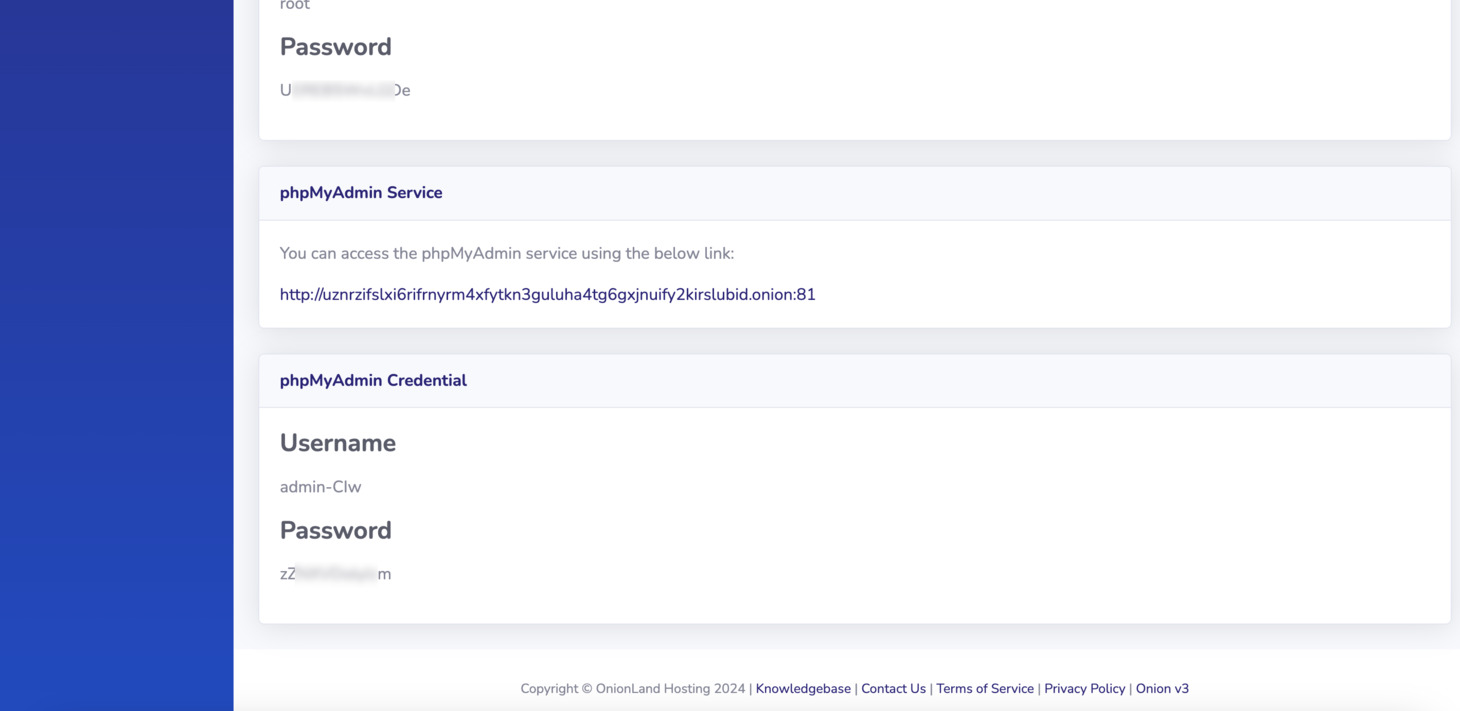Click the Username heading in phpMyAdmin Credential
The image size is (1460, 711).
pyautogui.click(x=338, y=443)
